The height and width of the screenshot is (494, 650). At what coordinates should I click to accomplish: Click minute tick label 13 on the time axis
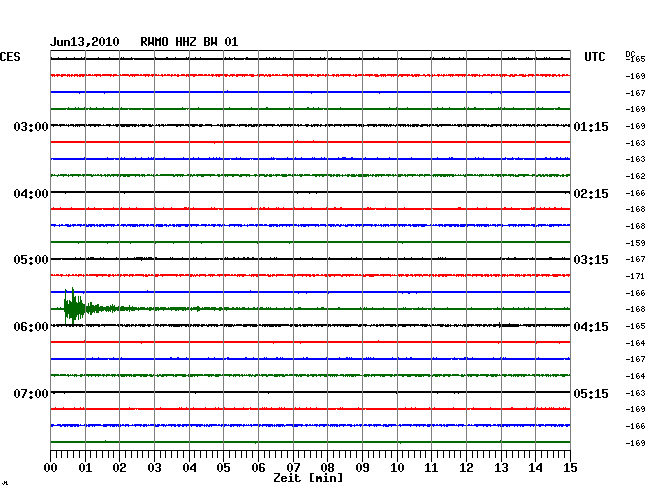[x=501, y=468]
